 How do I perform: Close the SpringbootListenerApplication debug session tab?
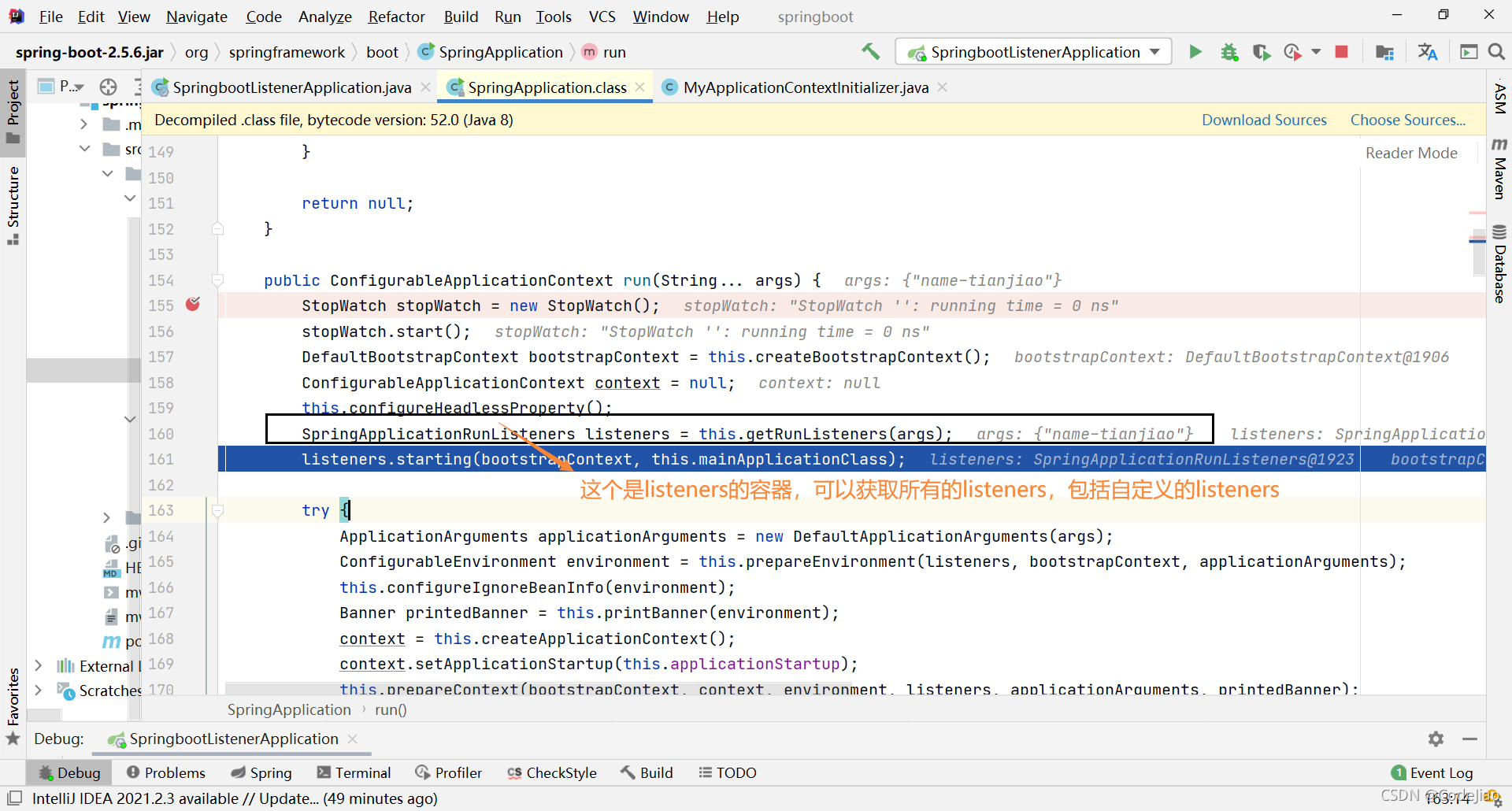pyautogui.click(x=353, y=739)
